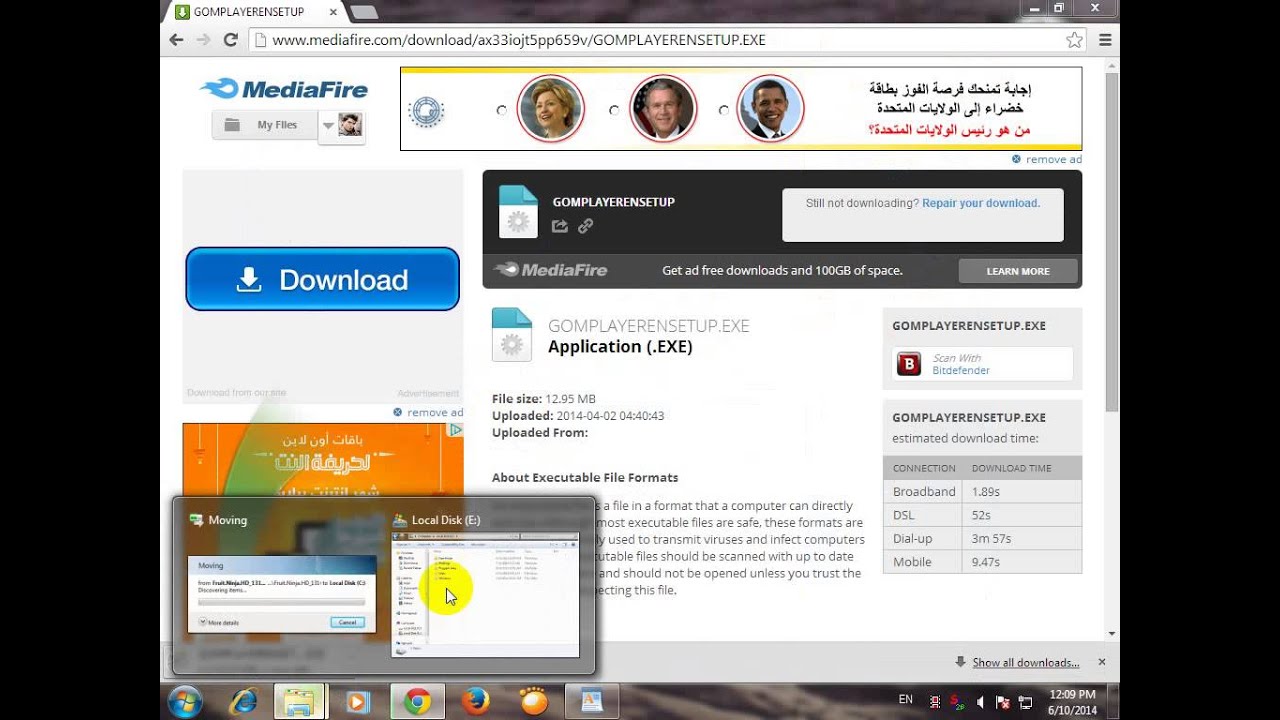Click the round seal icon in the banner ad

tap(427, 110)
